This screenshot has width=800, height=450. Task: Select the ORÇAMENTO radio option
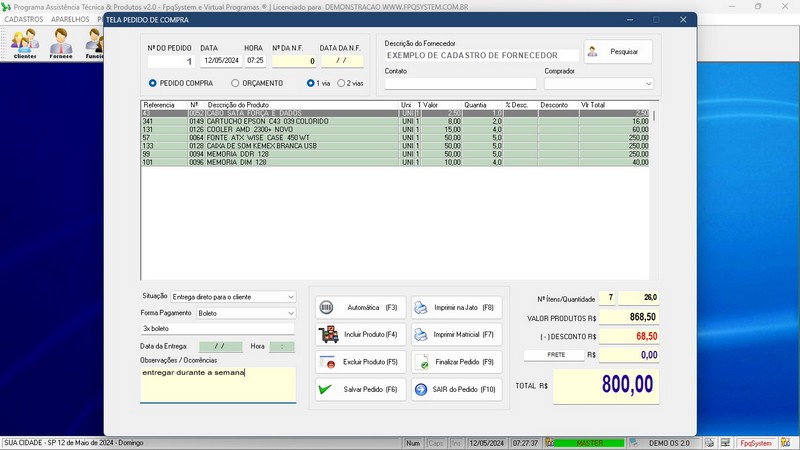(257, 83)
